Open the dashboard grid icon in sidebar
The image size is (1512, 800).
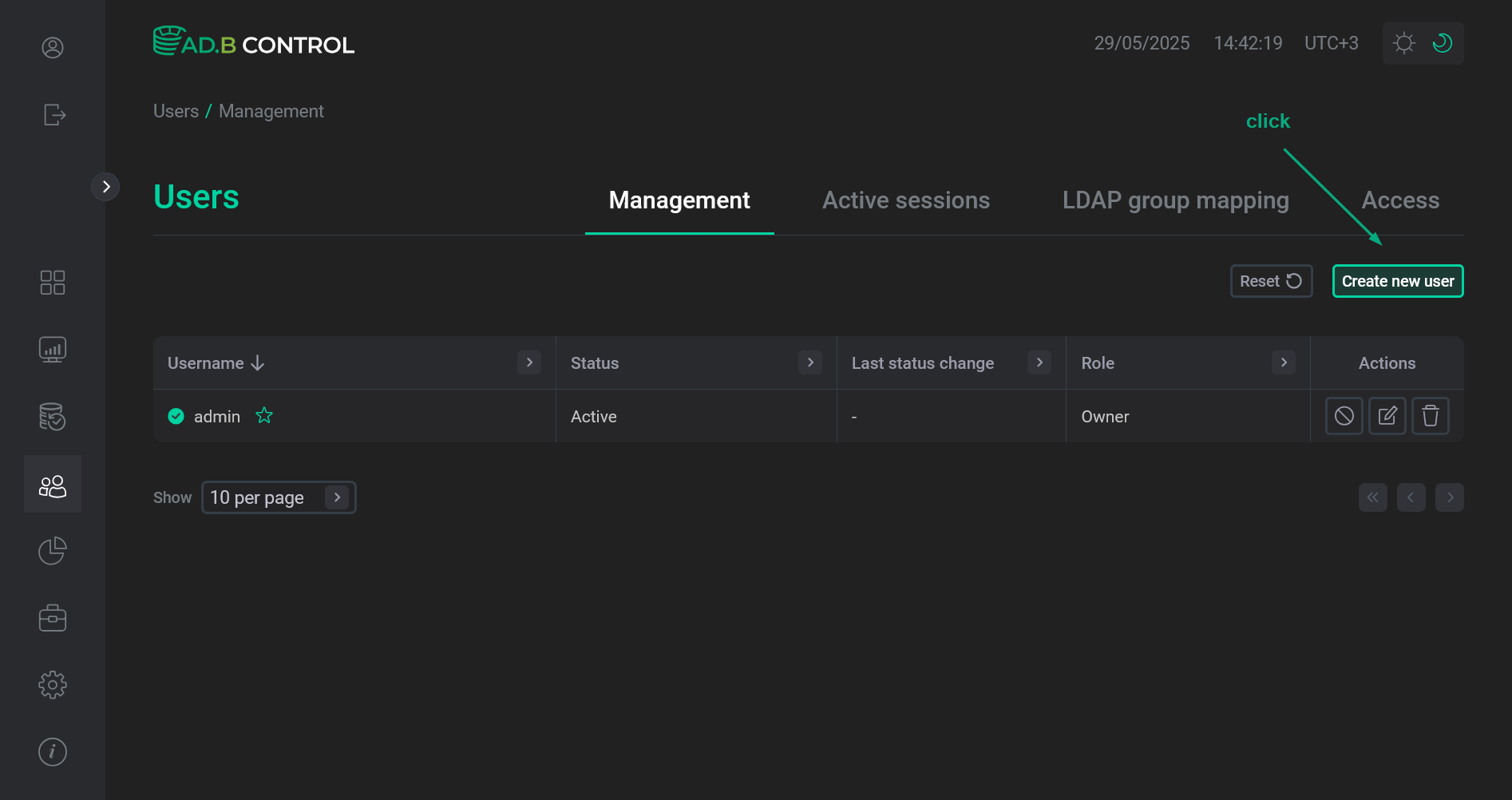[x=53, y=282]
